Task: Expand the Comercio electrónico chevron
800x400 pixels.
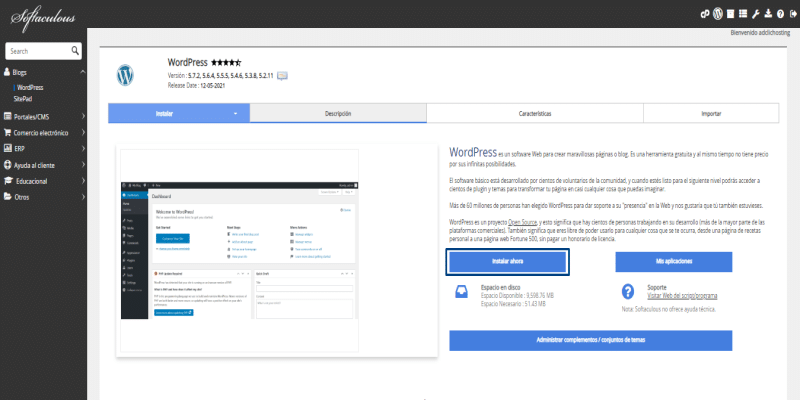Action: (83, 133)
